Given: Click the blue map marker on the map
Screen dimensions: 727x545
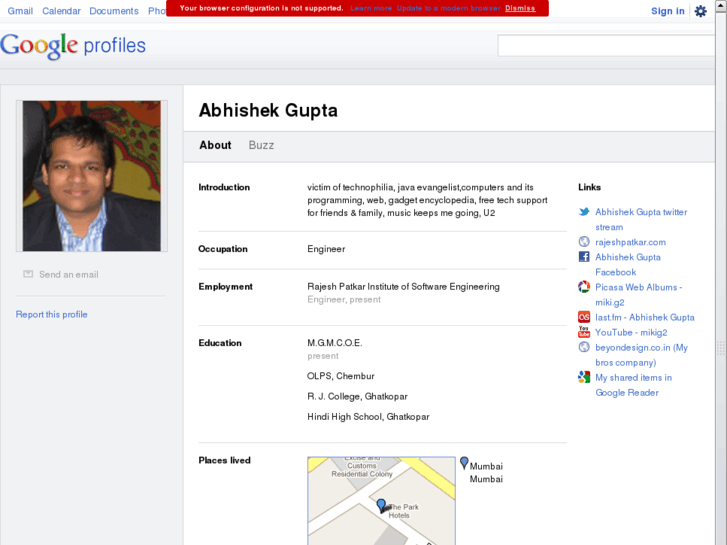Looking at the screenshot, I should click(381, 505).
